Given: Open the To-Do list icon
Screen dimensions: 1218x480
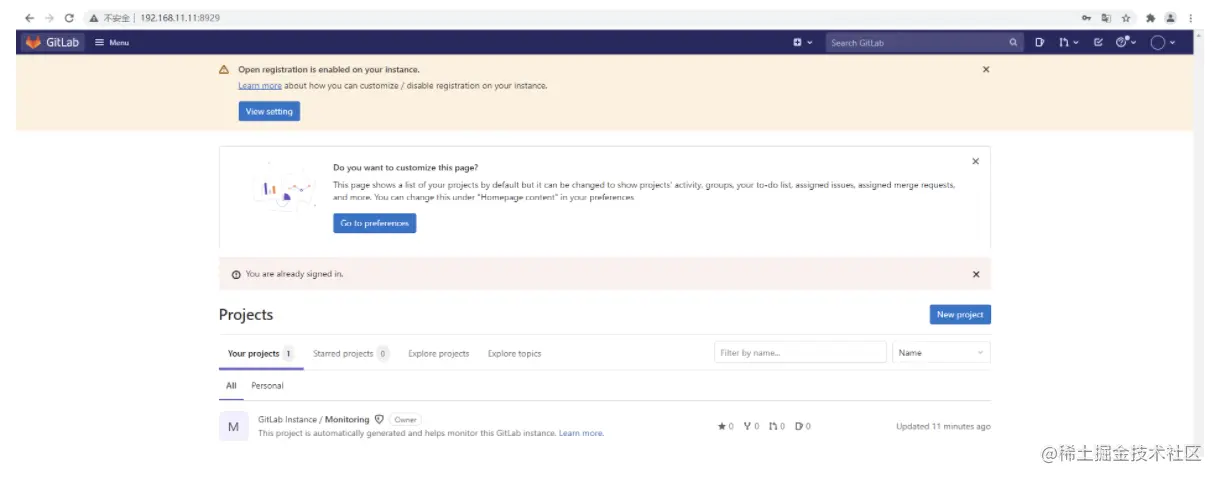Looking at the screenshot, I should point(1098,42).
